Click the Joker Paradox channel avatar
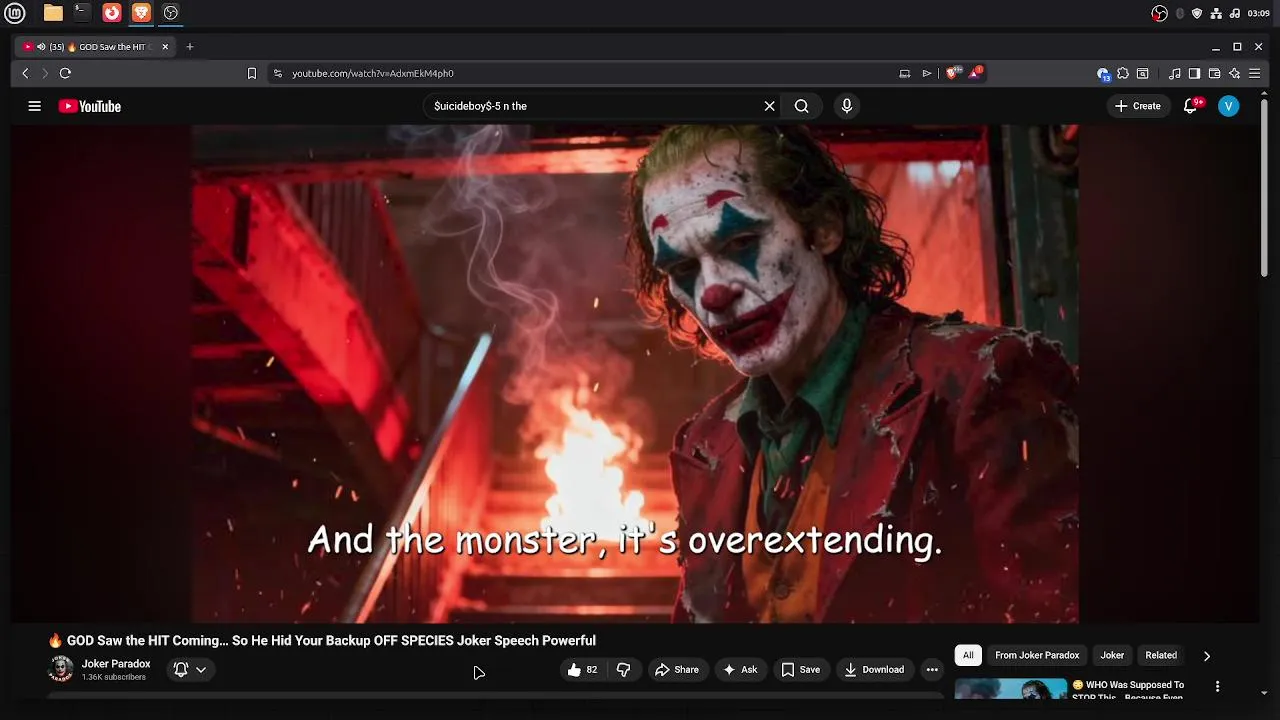Viewport: 1280px width, 720px height. [x=61, y=669]
